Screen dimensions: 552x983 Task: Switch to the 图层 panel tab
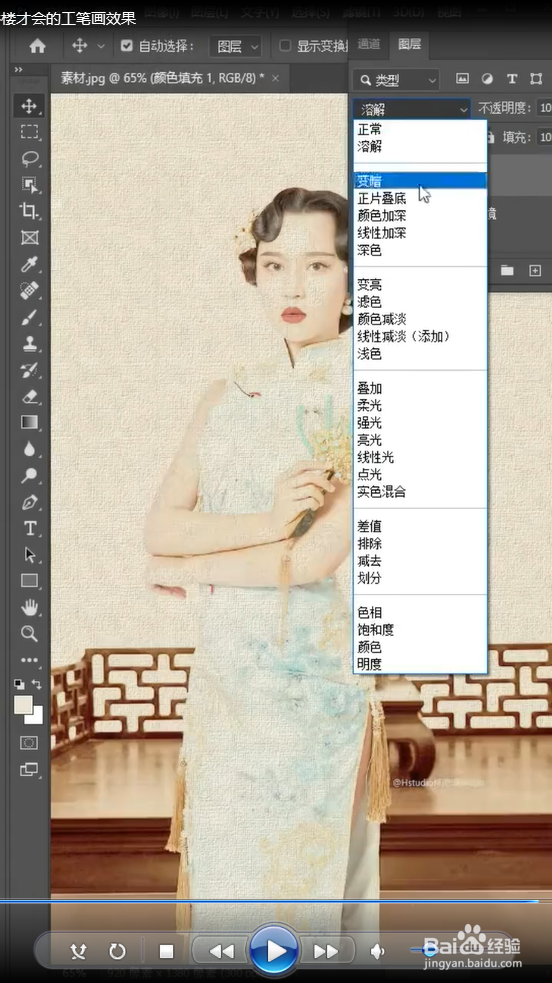click(409, 44)
